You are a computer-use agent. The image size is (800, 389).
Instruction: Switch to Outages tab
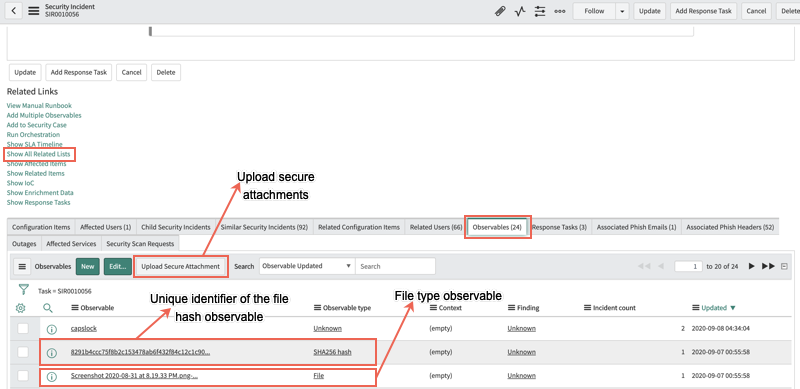tap(24, 244)
